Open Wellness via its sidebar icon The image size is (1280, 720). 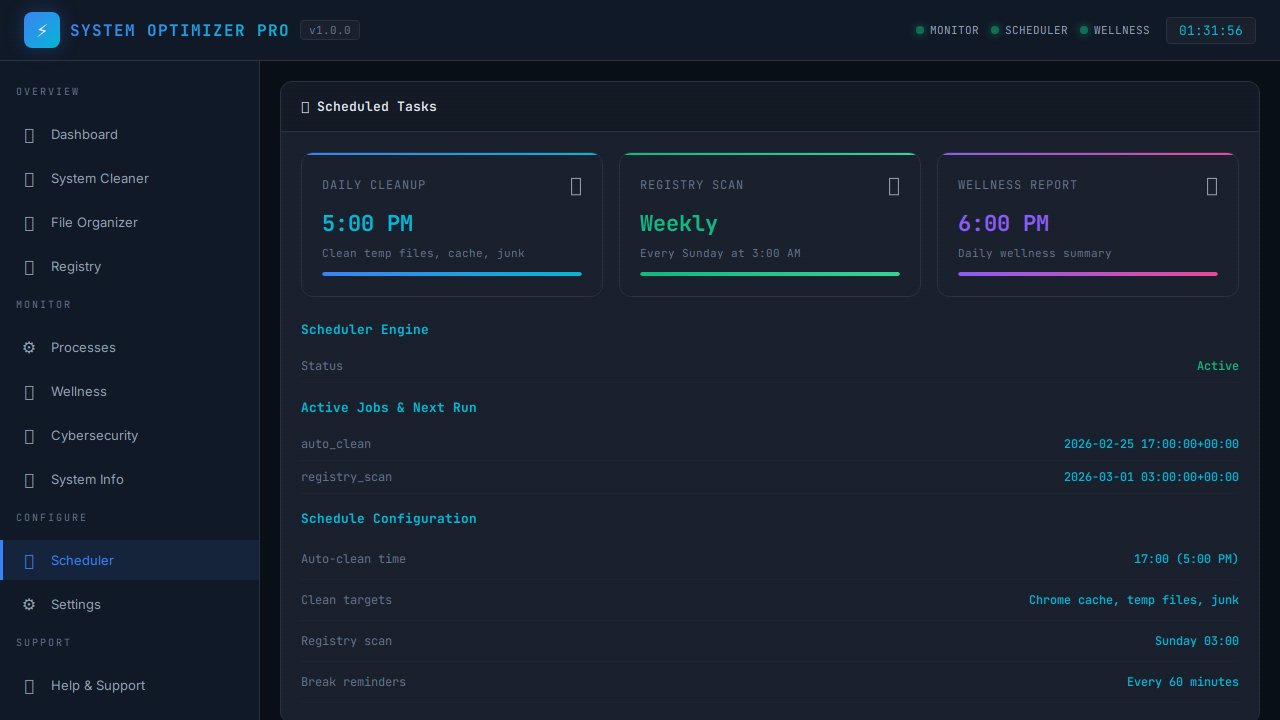click(x=29, y=391)
